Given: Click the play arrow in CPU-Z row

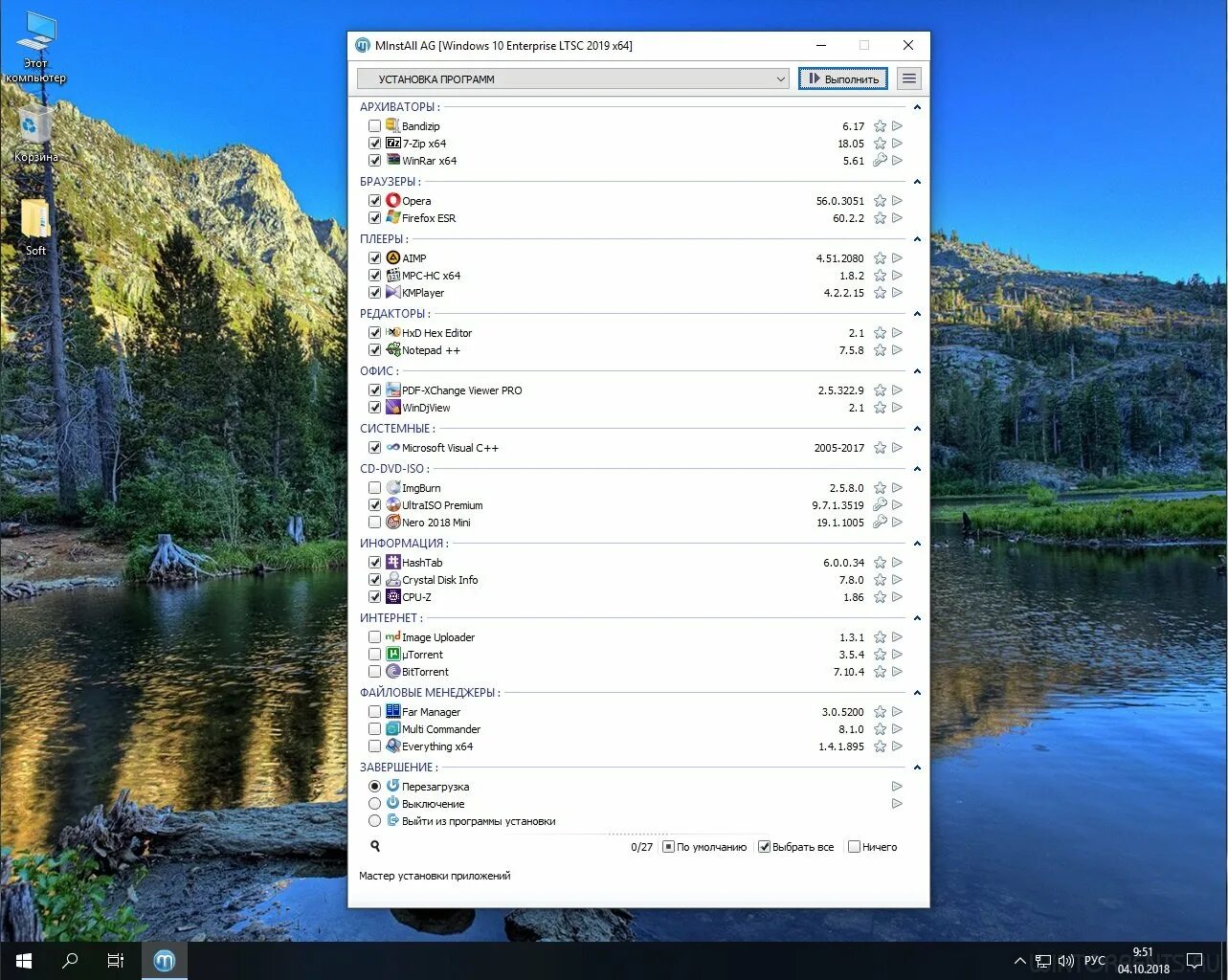Looking at the screenshot, I should coord(897,597).
